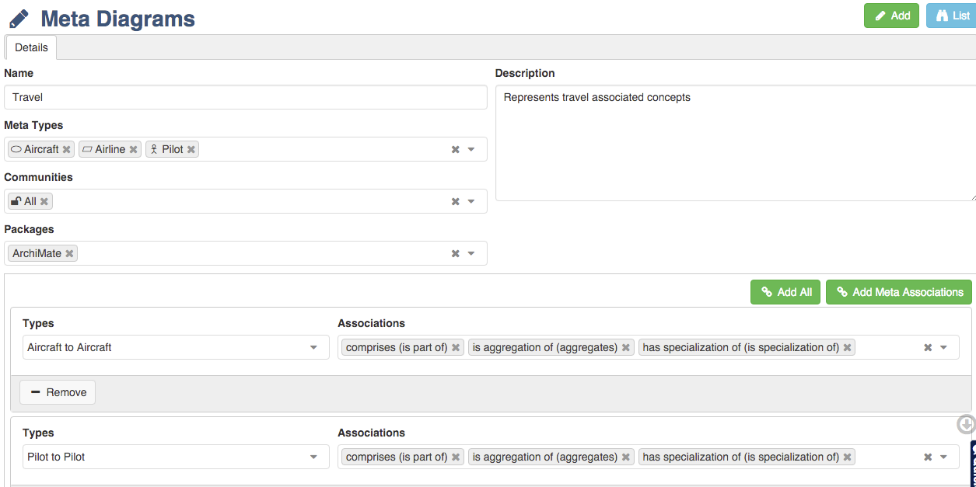Switch to the Details tab
Screen dimensions: 976x487
coord(31,47)
